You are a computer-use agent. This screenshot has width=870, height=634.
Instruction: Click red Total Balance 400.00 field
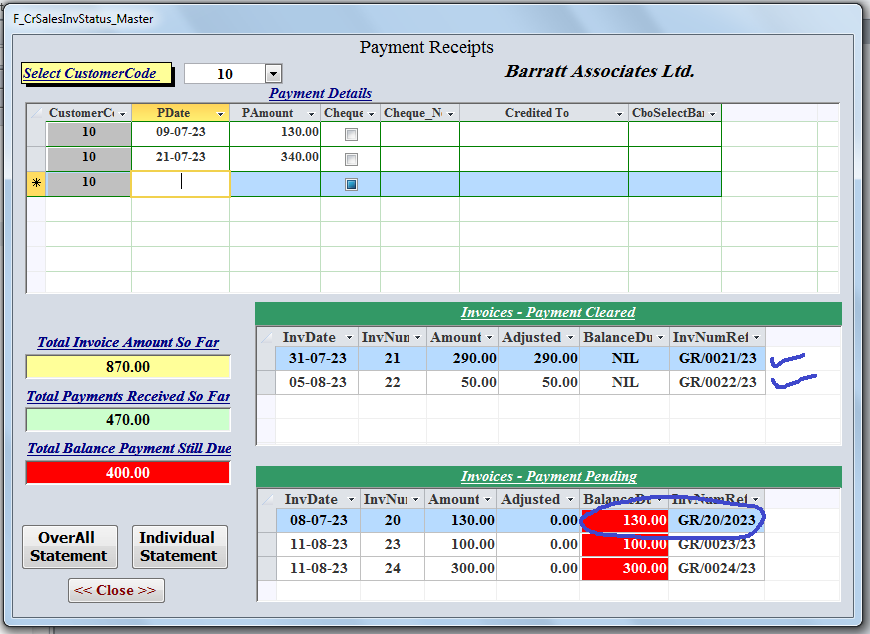click(x=128, y=472)
